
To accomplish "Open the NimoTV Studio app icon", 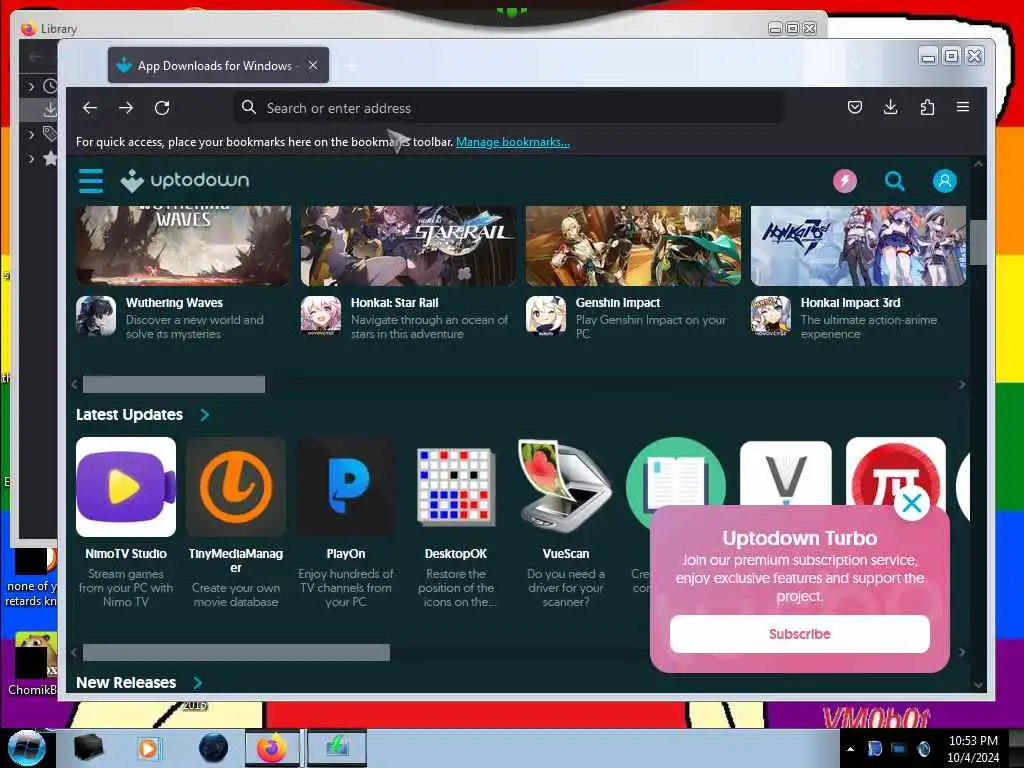I will [x=126, y=487].
